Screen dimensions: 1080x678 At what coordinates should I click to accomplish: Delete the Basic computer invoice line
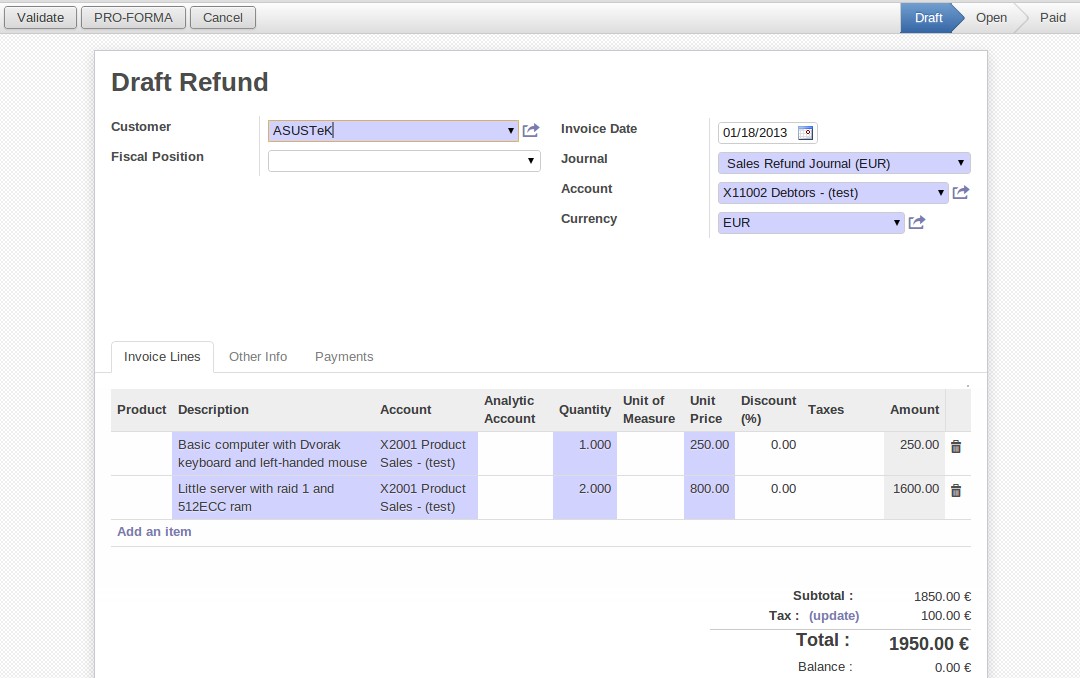956,447
